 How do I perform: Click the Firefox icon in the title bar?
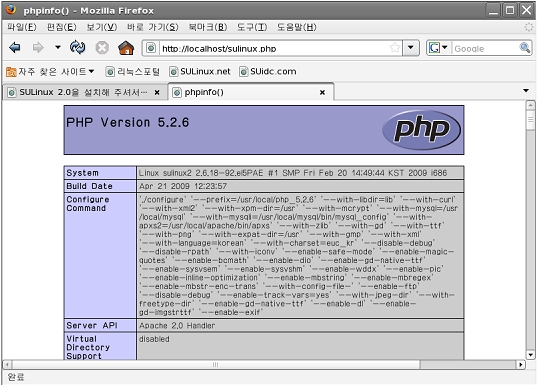coord(11,10)
